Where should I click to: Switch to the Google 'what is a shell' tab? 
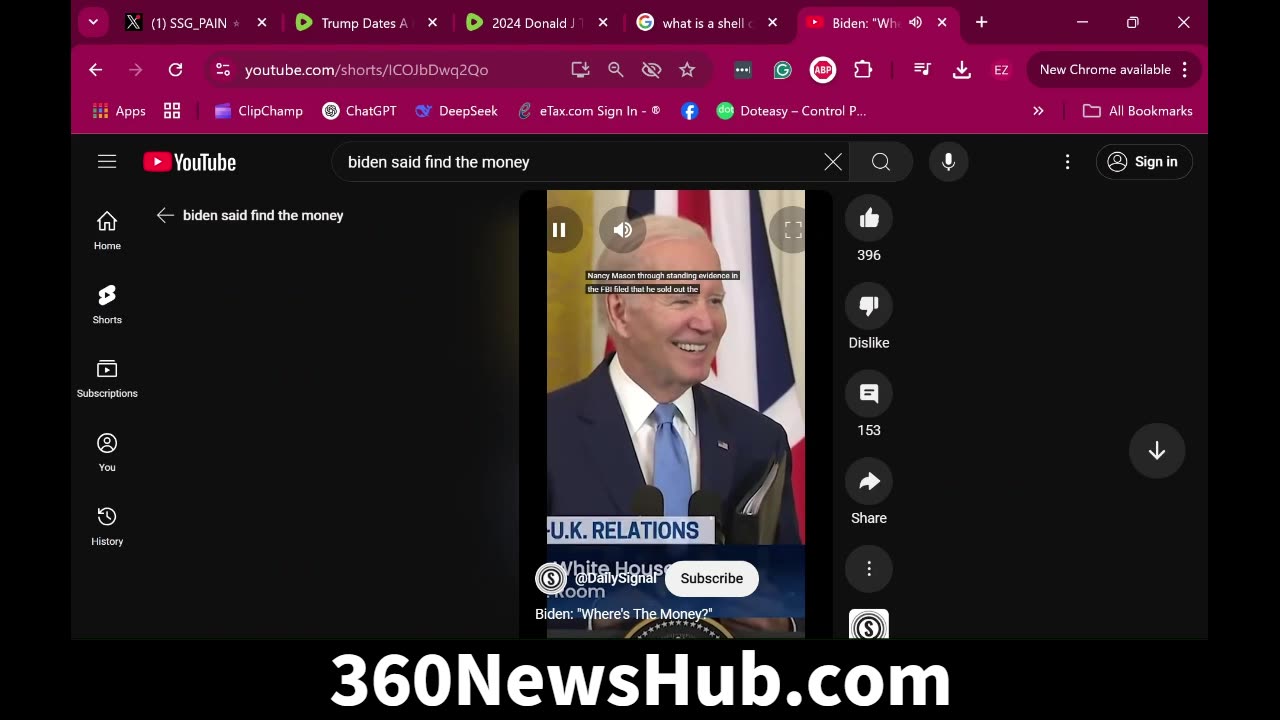tap(705, 23)
